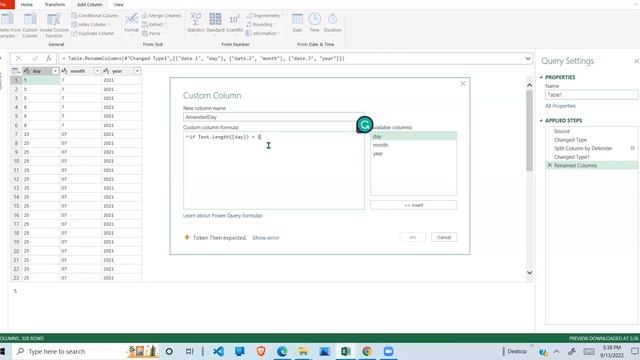Open the Information dropdown

point(262,33)
